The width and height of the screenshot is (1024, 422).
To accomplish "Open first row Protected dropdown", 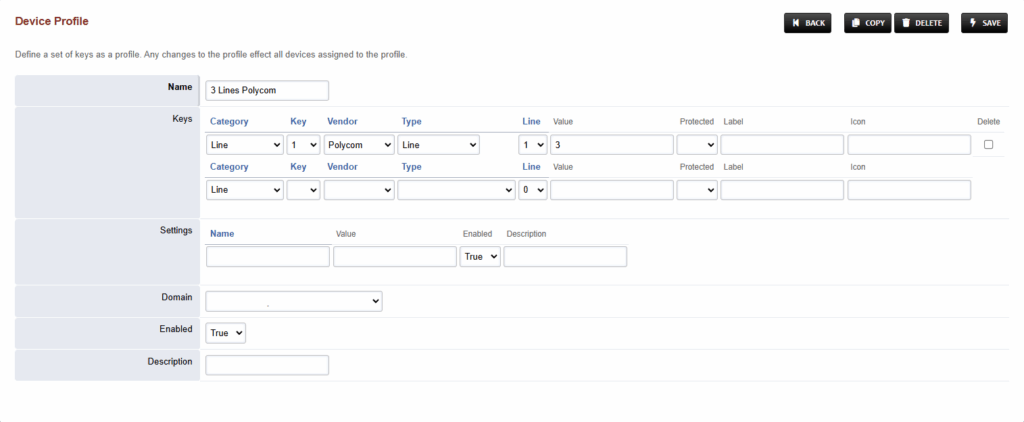I will tap(697, 145).
